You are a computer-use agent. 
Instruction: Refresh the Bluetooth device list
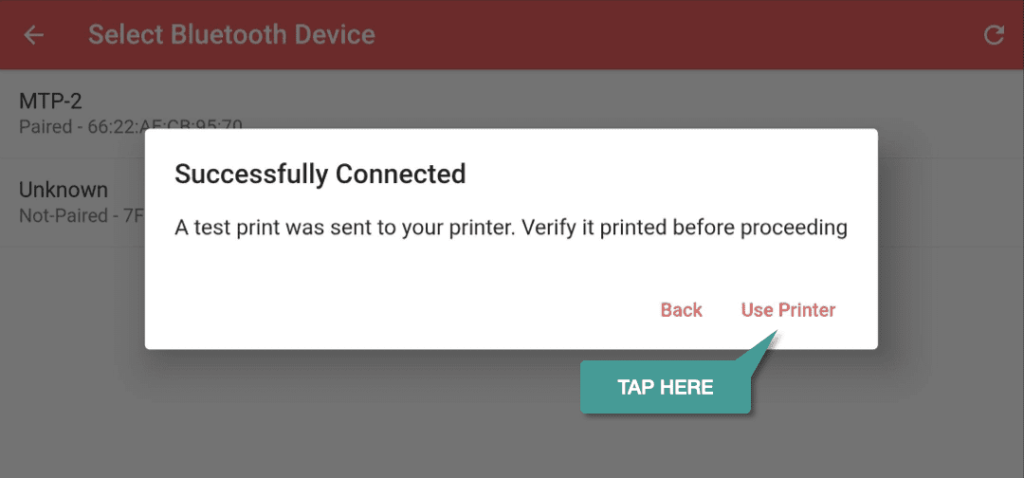pos(993,35)
